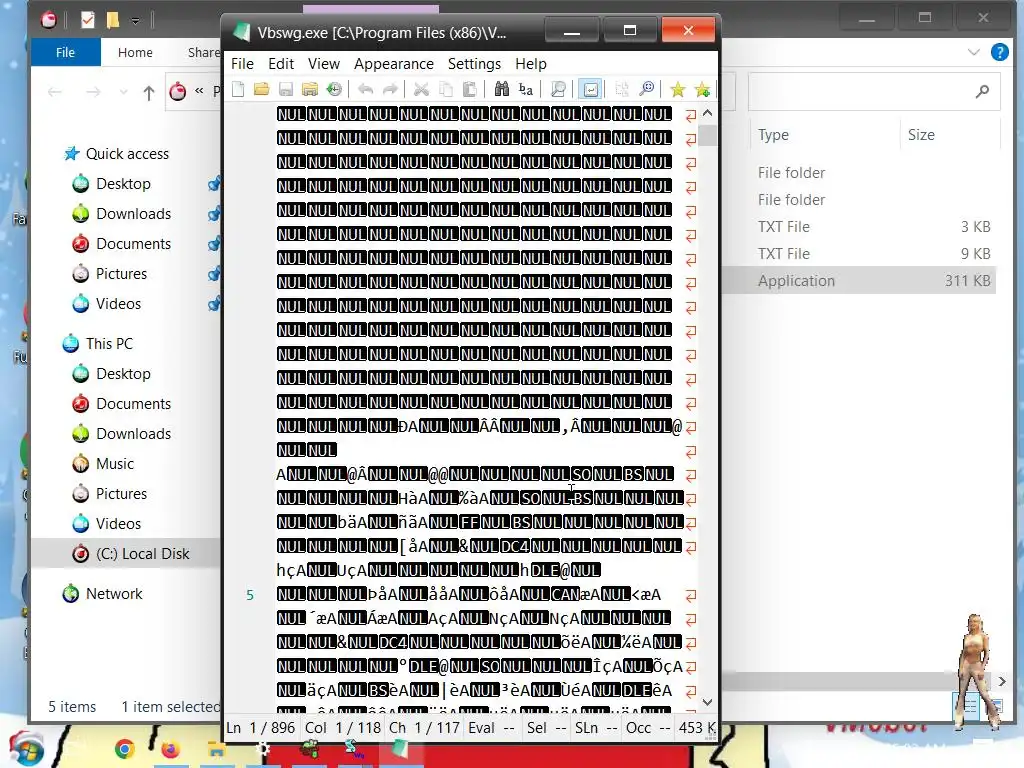Click Explorer's Forward navigation arrow
1024x768 pixels.
click(93, 92)
